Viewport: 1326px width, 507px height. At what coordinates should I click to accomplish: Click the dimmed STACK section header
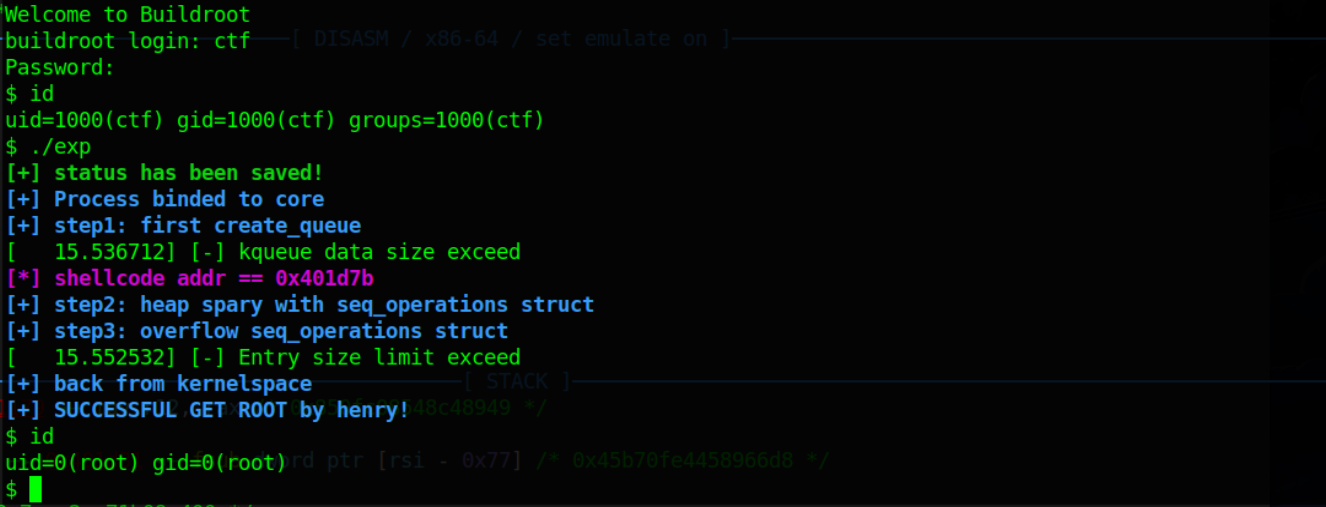(x=517, y=381)
